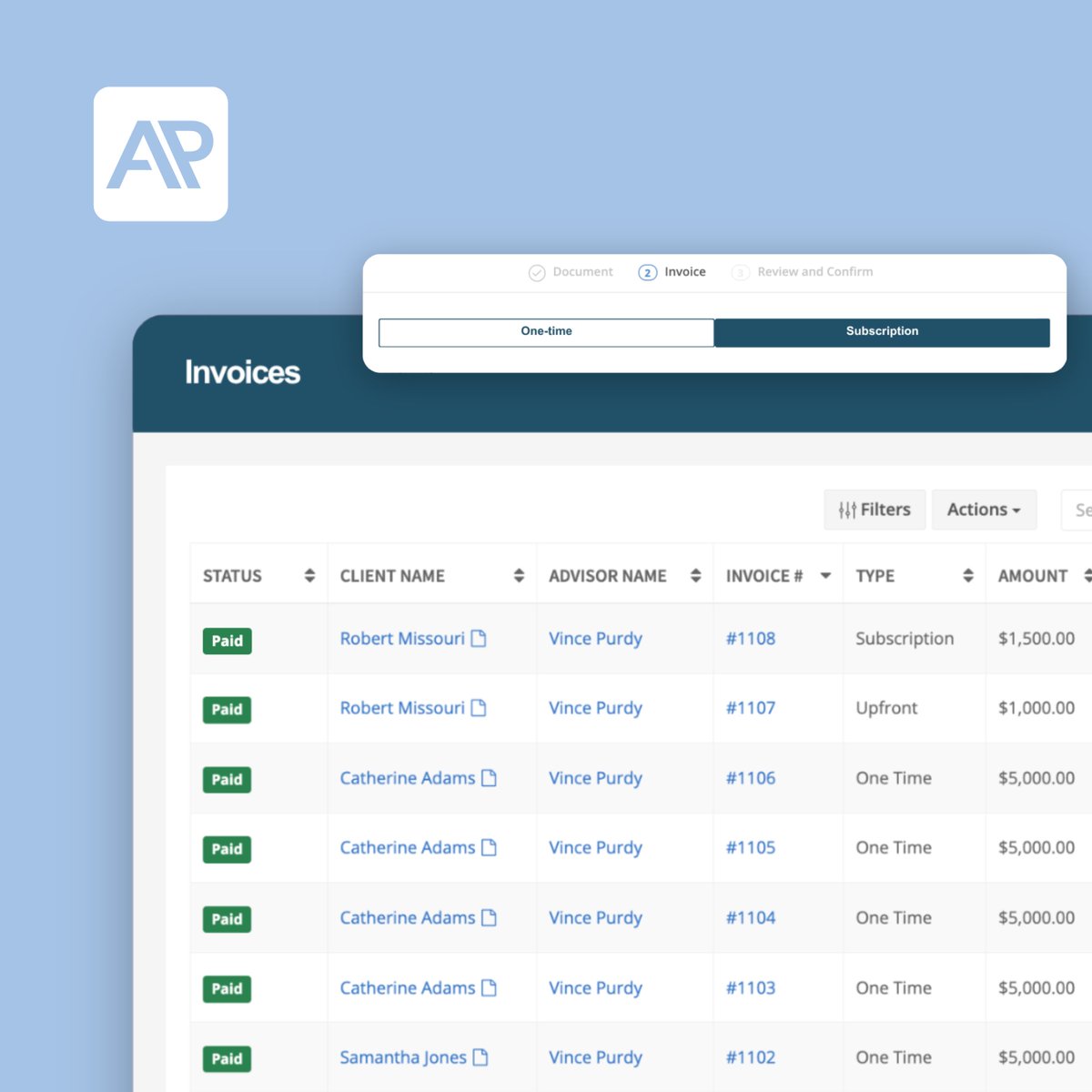This screenshot has width=1092, height=1092.
Task: Open Vince Purdy advisor link in row #1104
Action: point(595,917)
